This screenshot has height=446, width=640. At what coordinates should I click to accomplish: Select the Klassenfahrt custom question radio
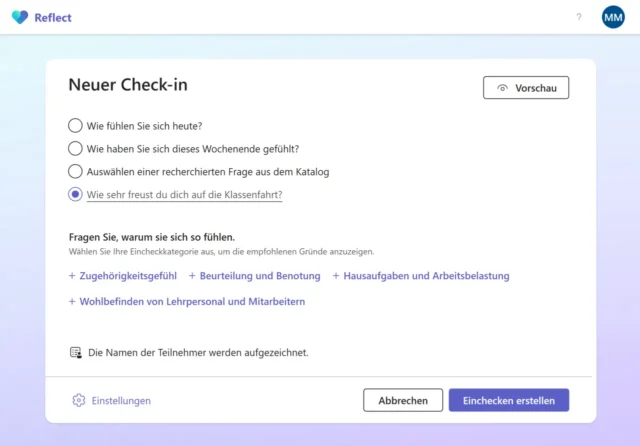tap(75, 194)
